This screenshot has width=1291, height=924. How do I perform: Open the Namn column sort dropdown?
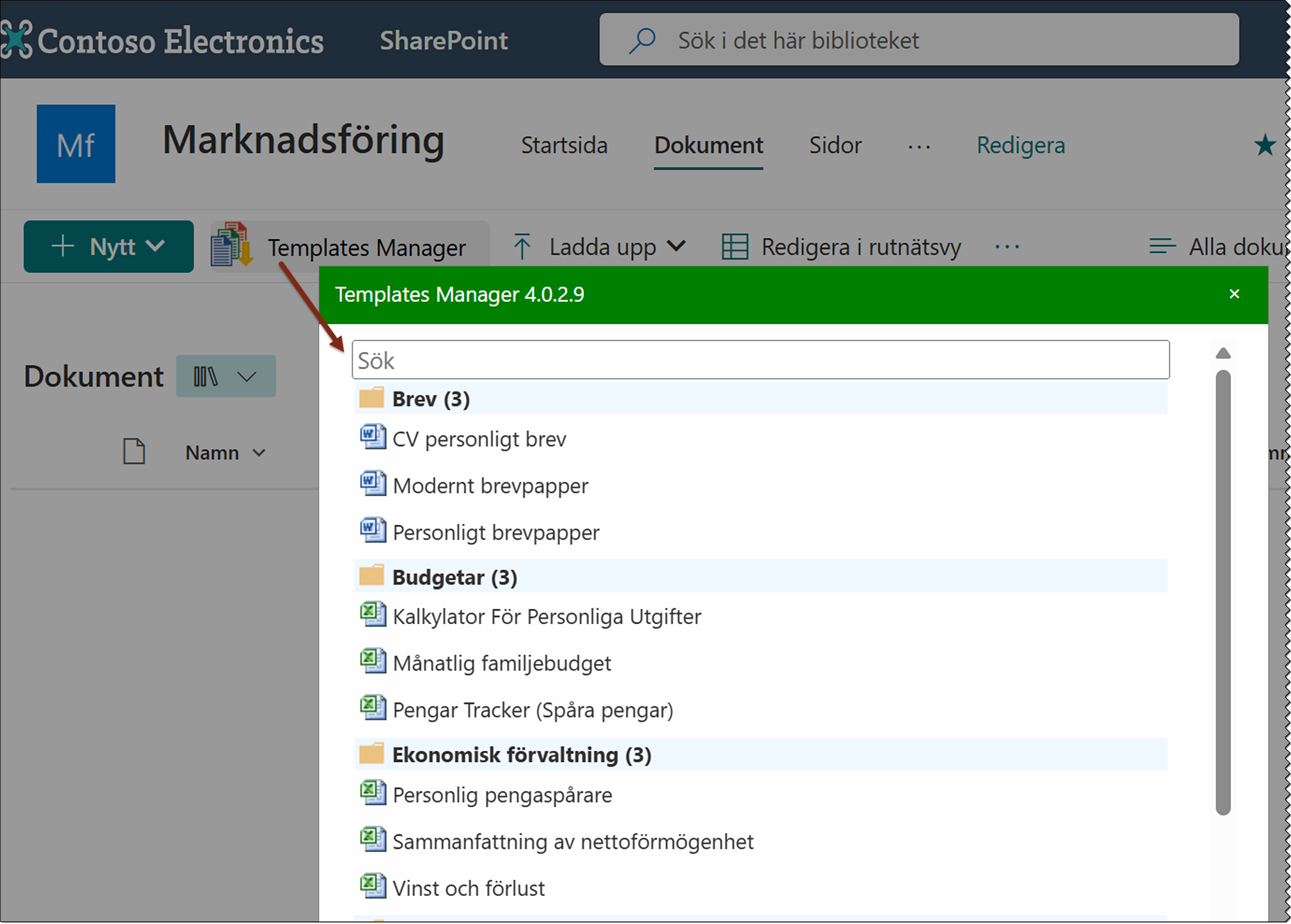(262, 452)
